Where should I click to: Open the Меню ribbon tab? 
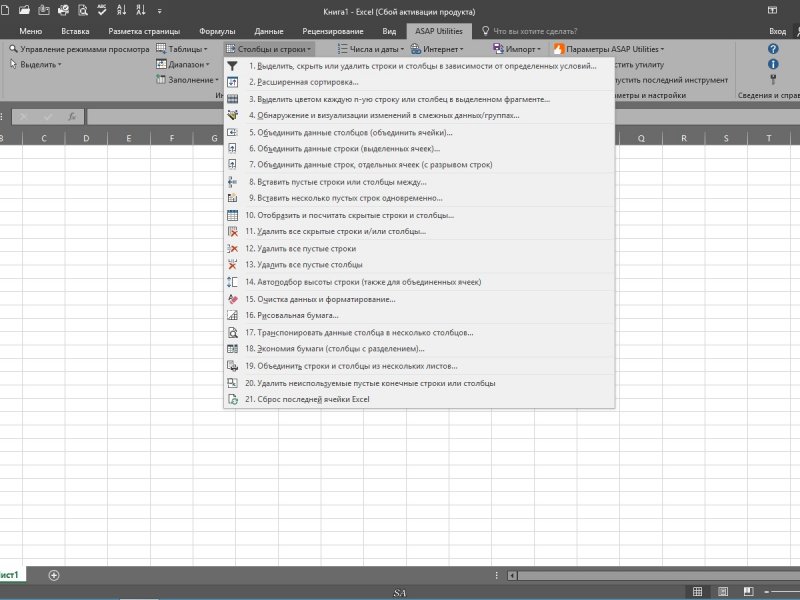click(31, 31)
